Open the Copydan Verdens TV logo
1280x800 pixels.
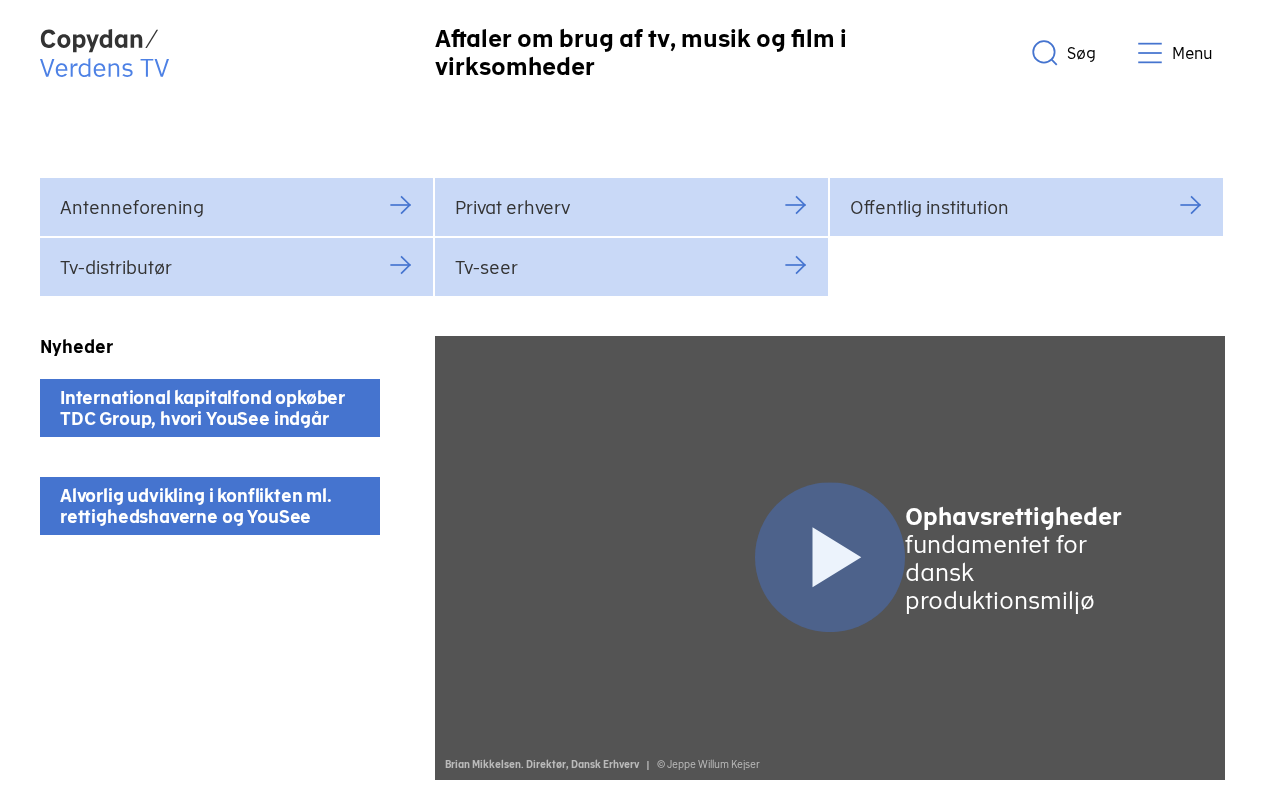104,54
